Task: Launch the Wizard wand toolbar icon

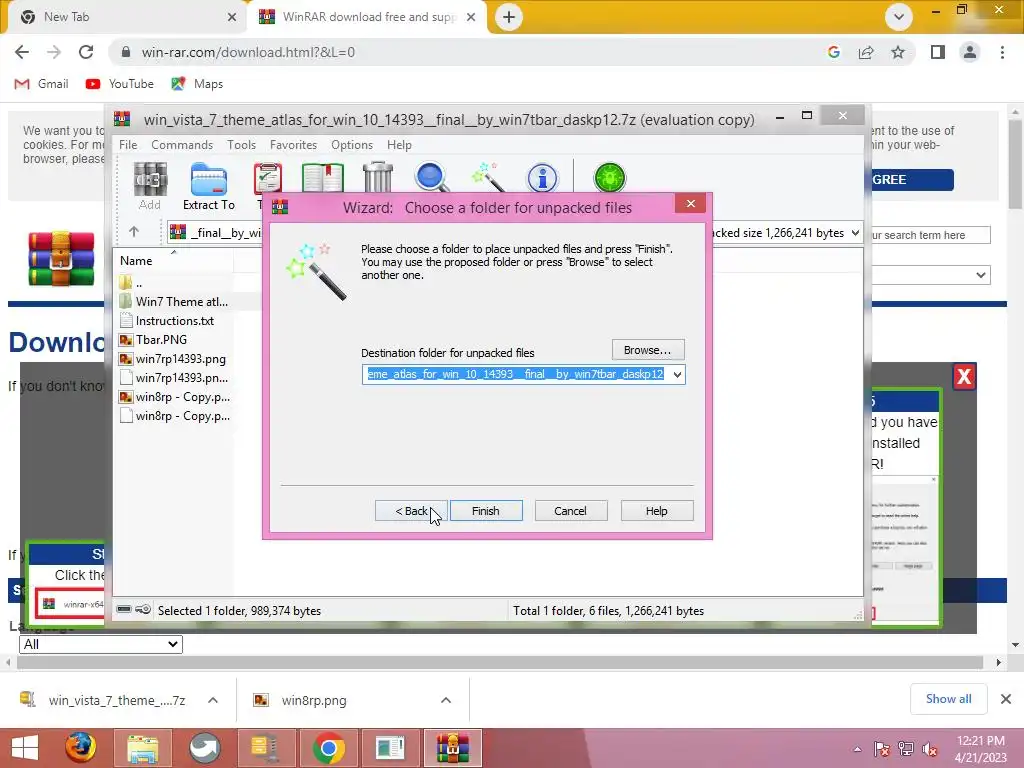Action: [488, 178]
